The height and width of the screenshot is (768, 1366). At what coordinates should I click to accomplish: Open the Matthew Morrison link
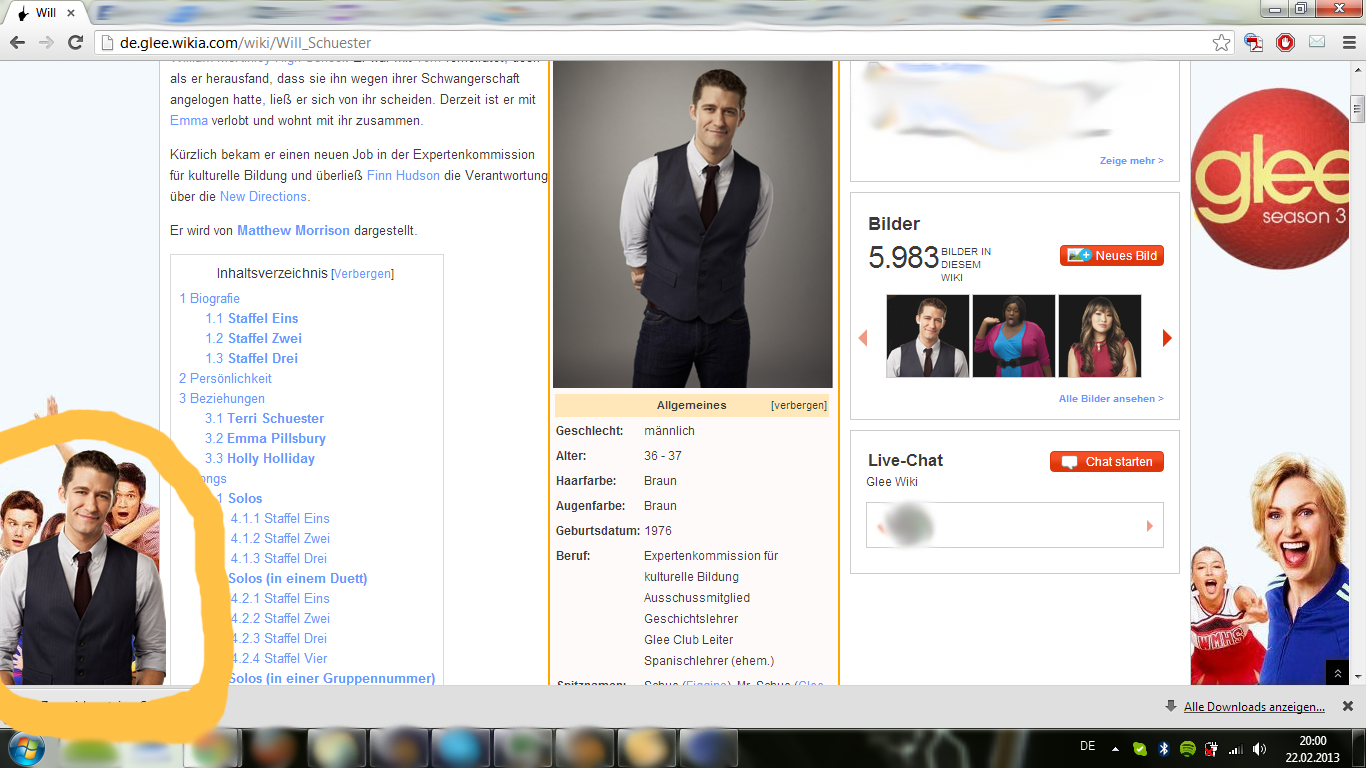tap(293, 231)
